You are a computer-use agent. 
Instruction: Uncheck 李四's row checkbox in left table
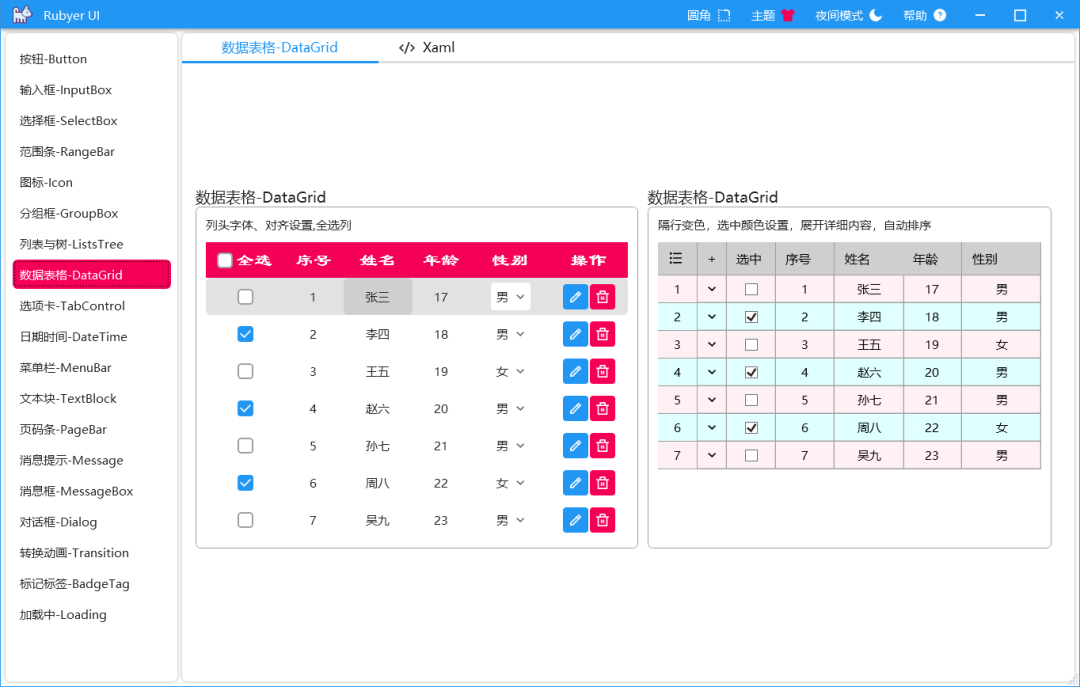coord(245,333)
